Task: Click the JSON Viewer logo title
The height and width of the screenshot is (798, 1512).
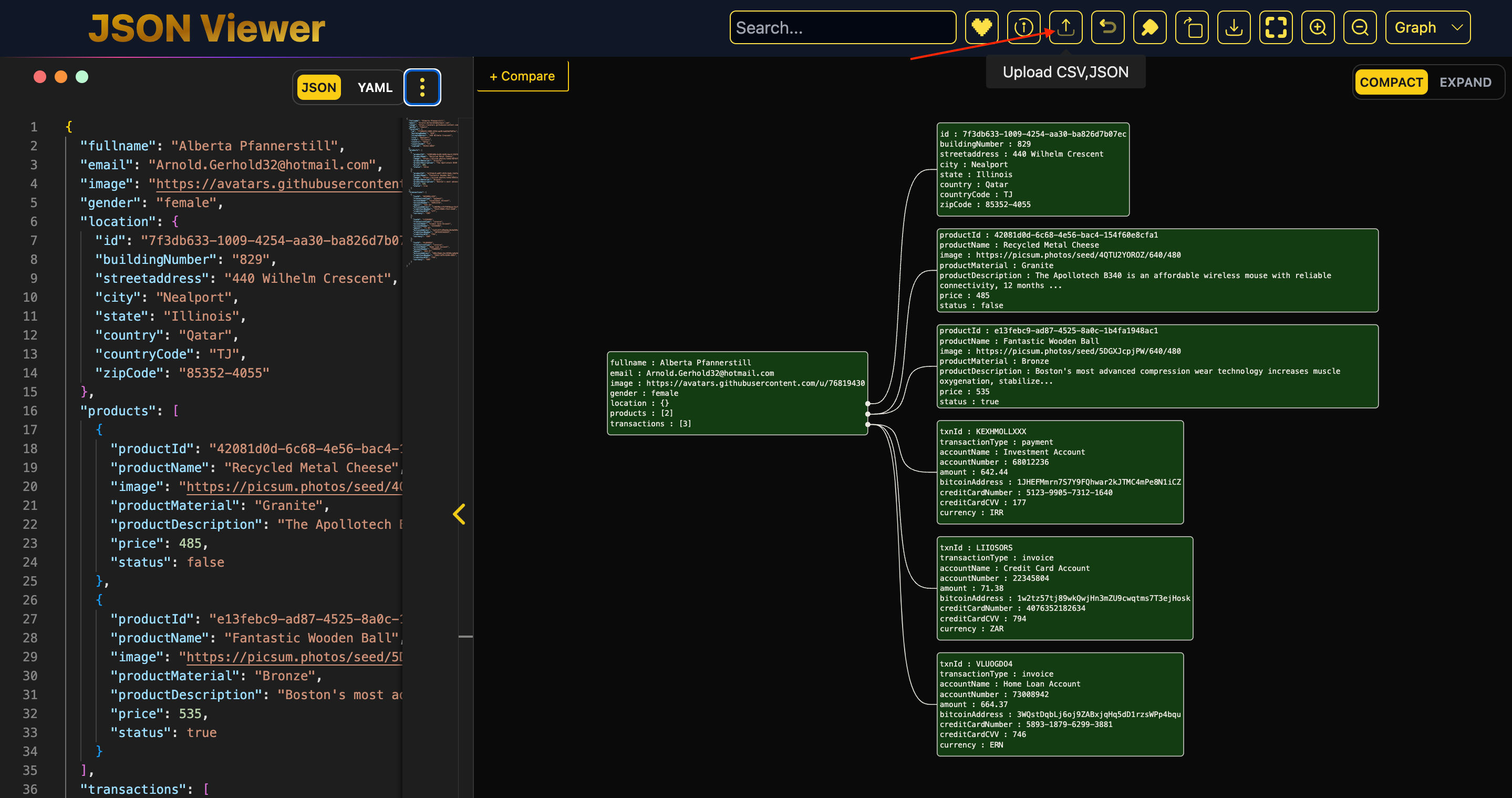Action: [x=206, y=28]
